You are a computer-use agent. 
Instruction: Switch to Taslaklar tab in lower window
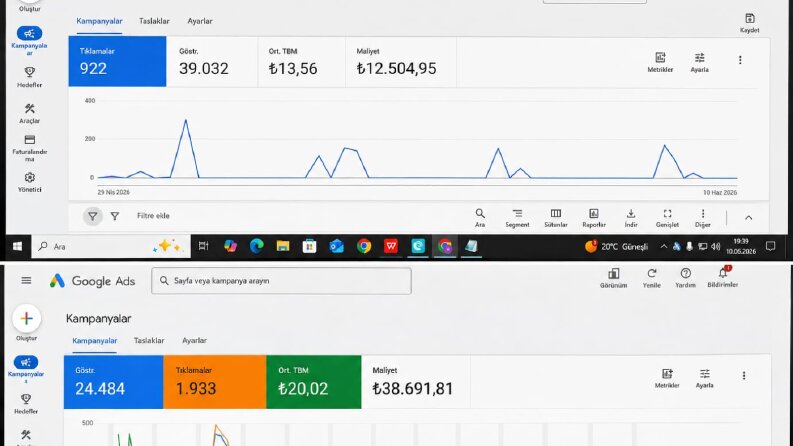click(x=149, y=341)
